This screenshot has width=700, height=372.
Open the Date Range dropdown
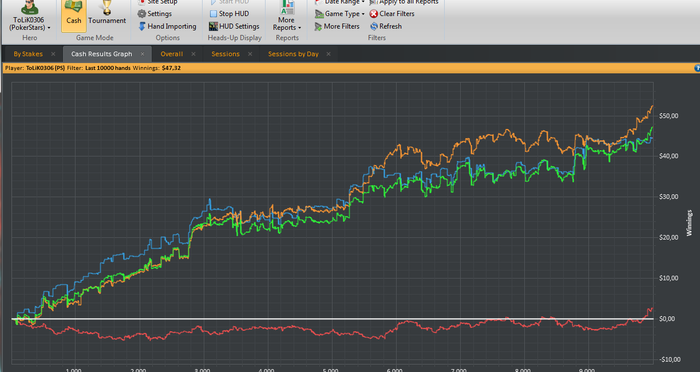339,2
